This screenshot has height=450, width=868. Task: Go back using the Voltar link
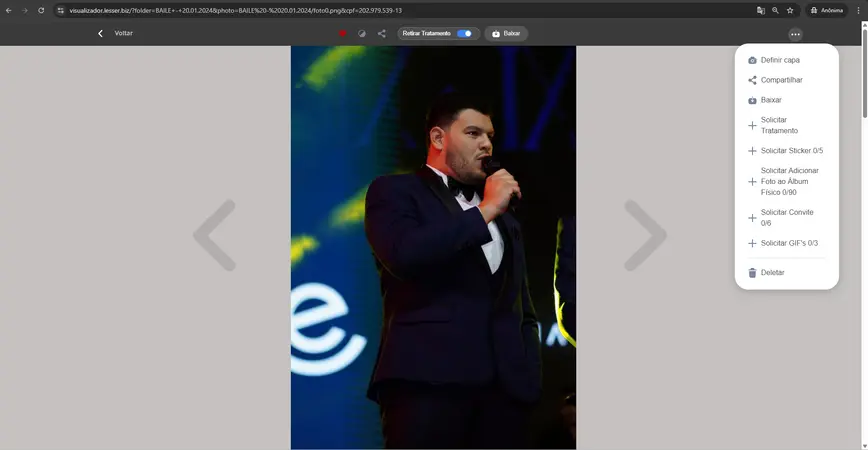[115, 33]
